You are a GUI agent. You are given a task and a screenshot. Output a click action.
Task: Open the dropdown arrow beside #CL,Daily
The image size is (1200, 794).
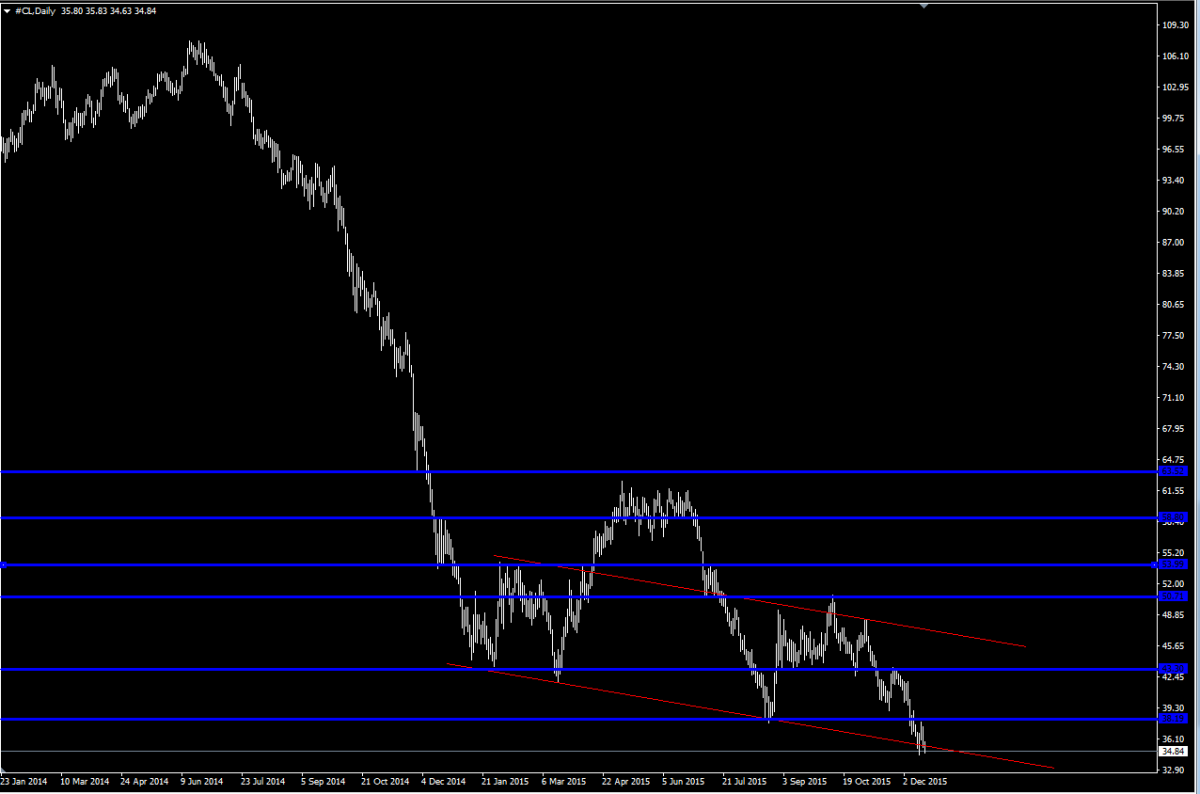coord(9,10)
